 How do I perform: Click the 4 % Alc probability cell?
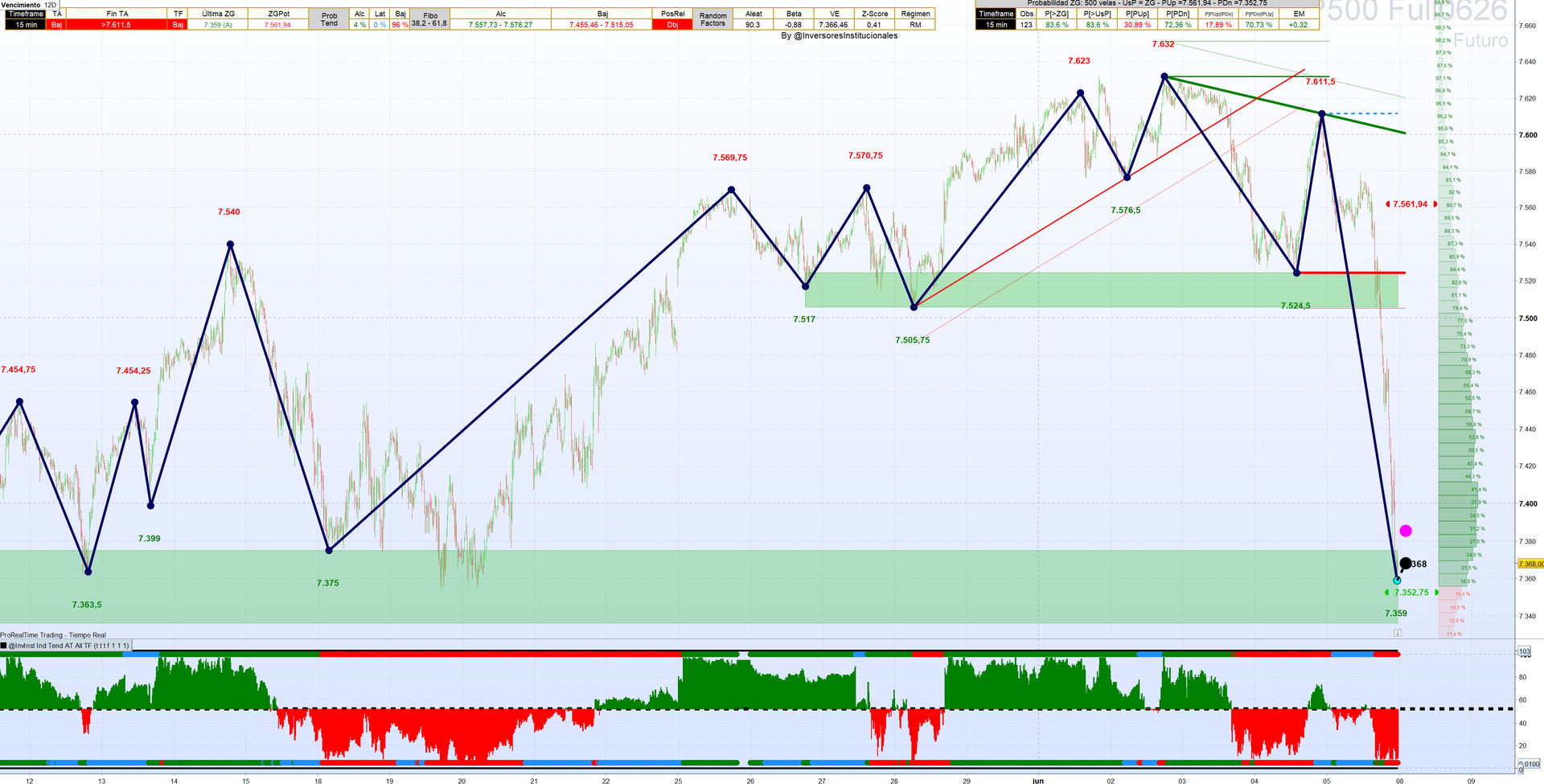point(359,25)
